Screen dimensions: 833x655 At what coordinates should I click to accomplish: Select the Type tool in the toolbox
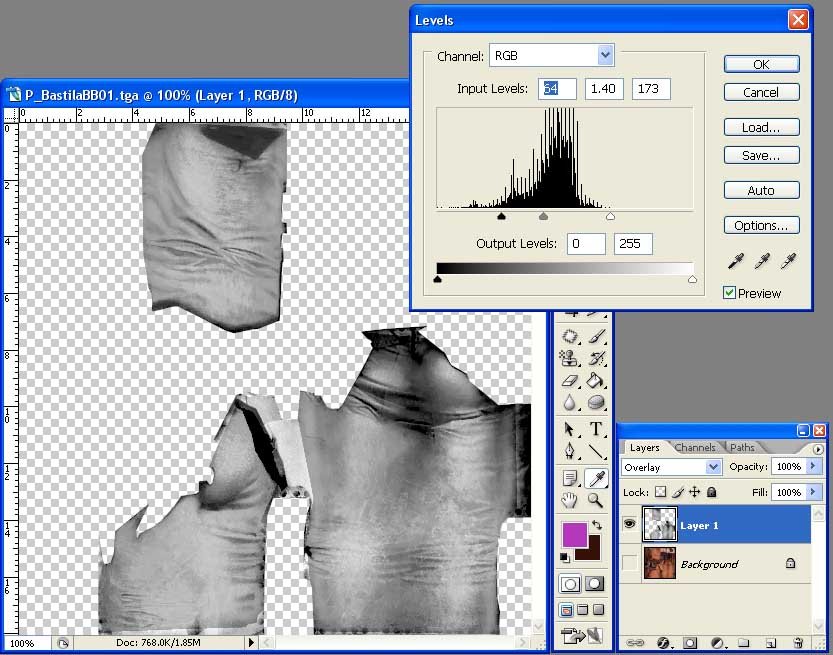click(596, 429)
